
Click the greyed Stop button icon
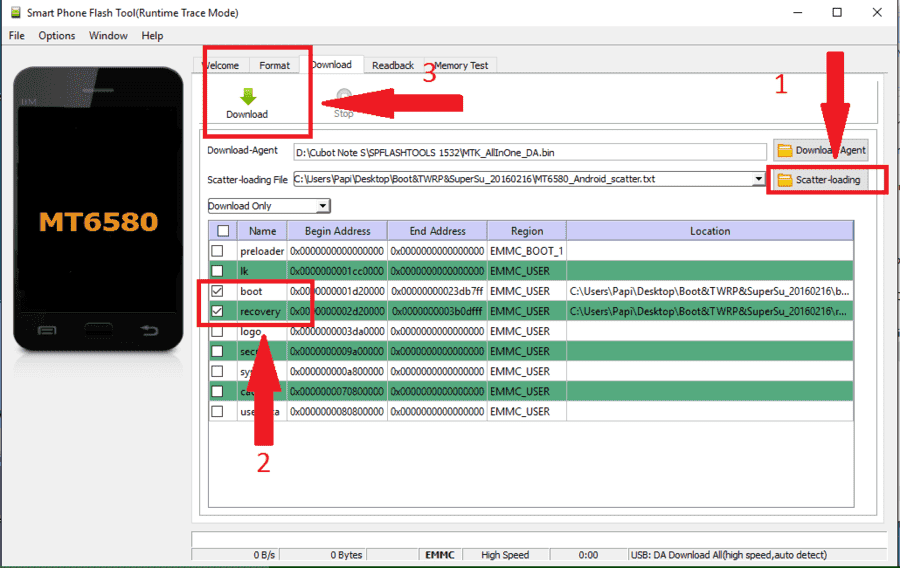point(344,95)
